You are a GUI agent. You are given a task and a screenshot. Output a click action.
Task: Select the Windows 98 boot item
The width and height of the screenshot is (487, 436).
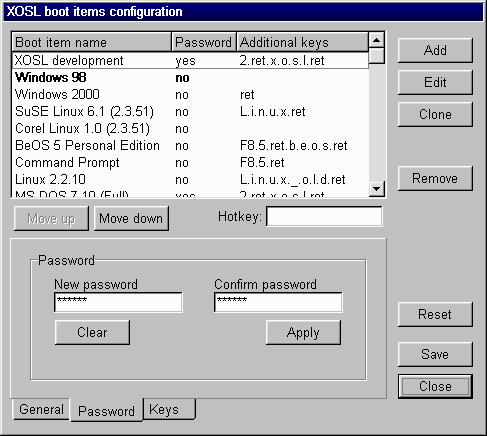tap(190, 77)
